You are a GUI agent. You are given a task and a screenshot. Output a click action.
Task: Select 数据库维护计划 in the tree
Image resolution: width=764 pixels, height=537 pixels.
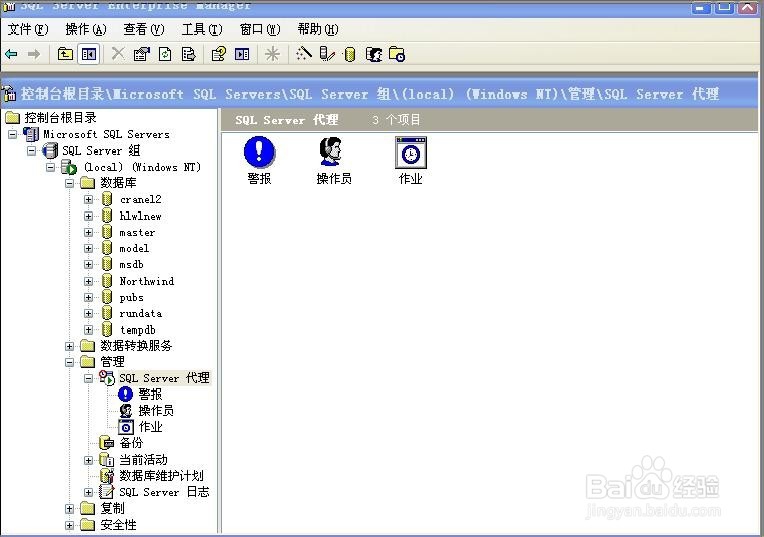click(x=161, y=476)
